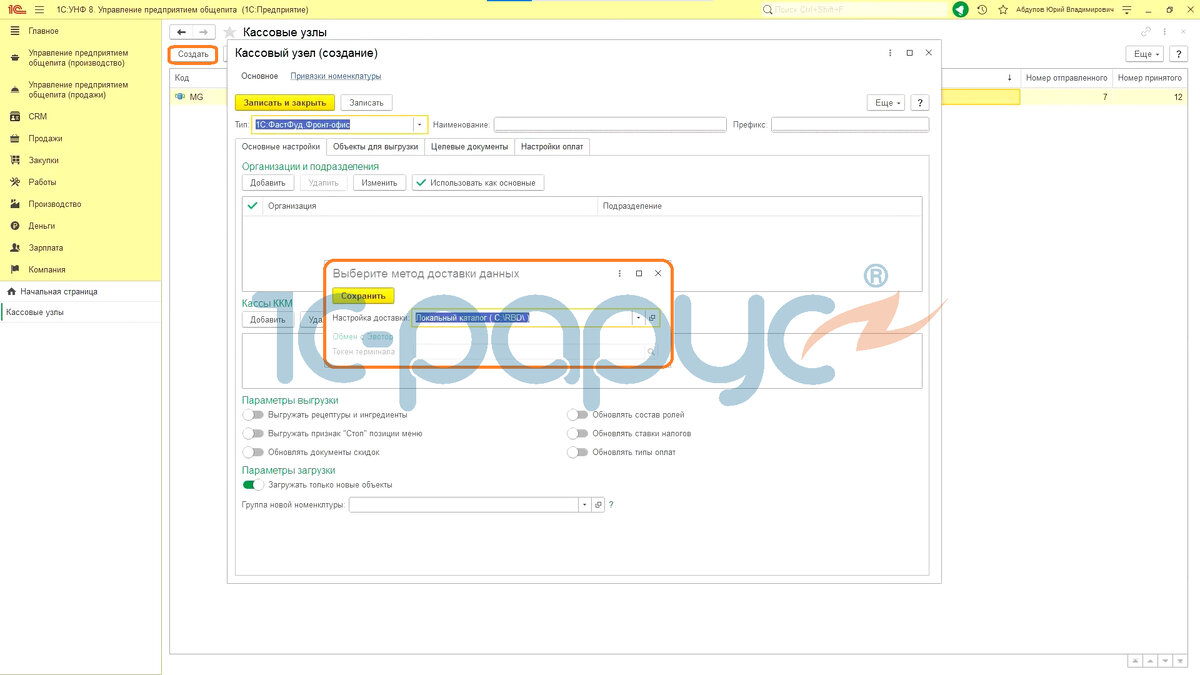Open favorites star in title bar
Viewport: 1200px width, 675px height.
[x=1003, y=9]
